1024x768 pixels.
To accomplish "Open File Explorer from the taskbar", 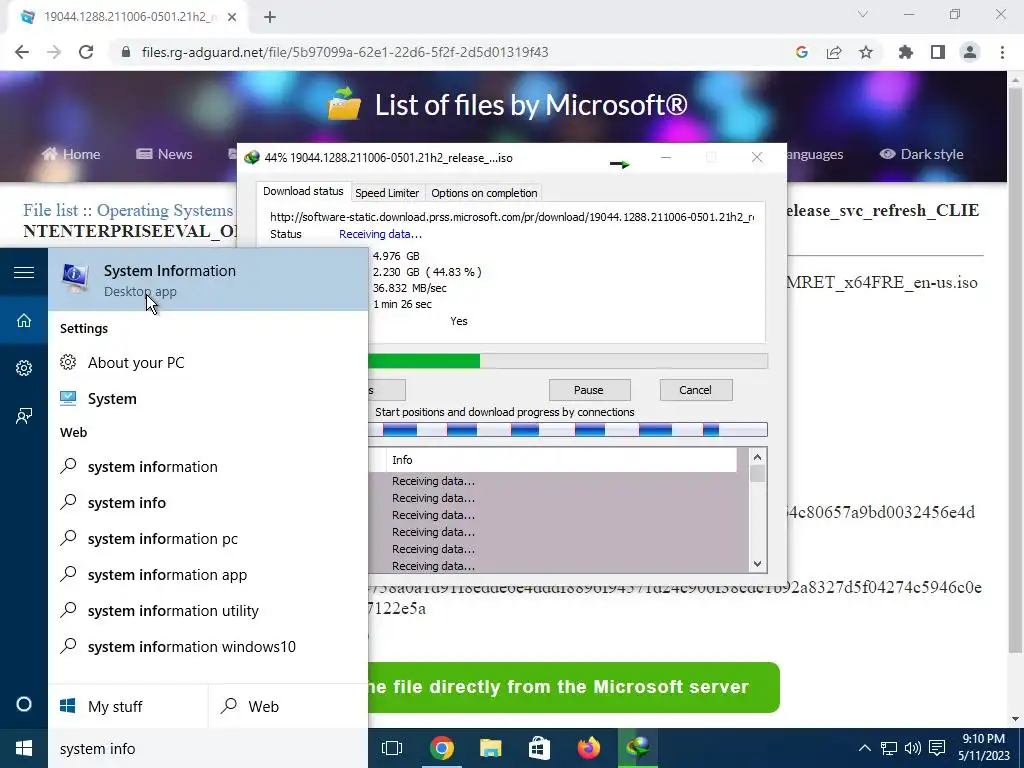I will [x=490, y=748].
